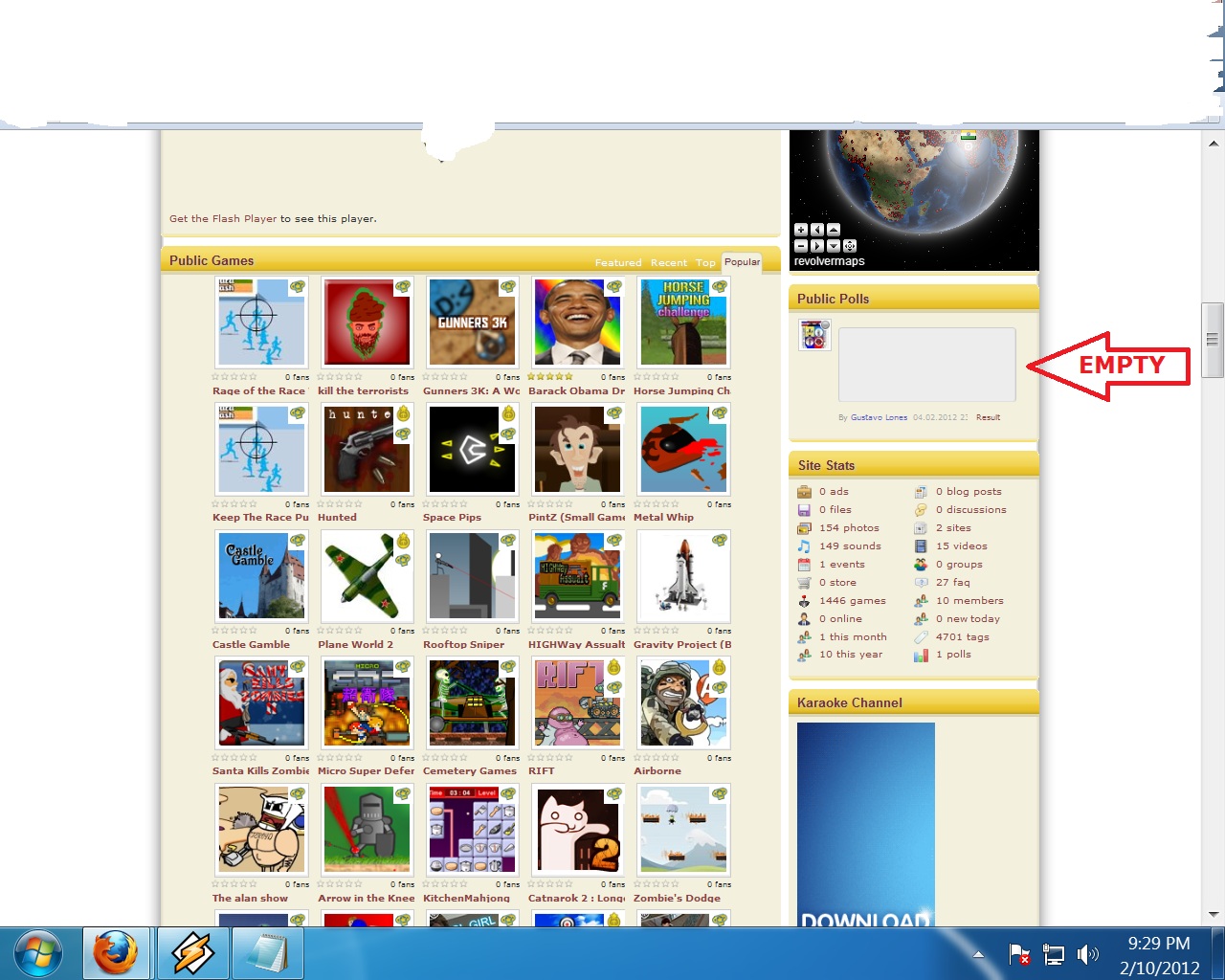Open Gustavo Lones' profile link
This screenshot has width=1225, height=980.
tap(879, 417)
